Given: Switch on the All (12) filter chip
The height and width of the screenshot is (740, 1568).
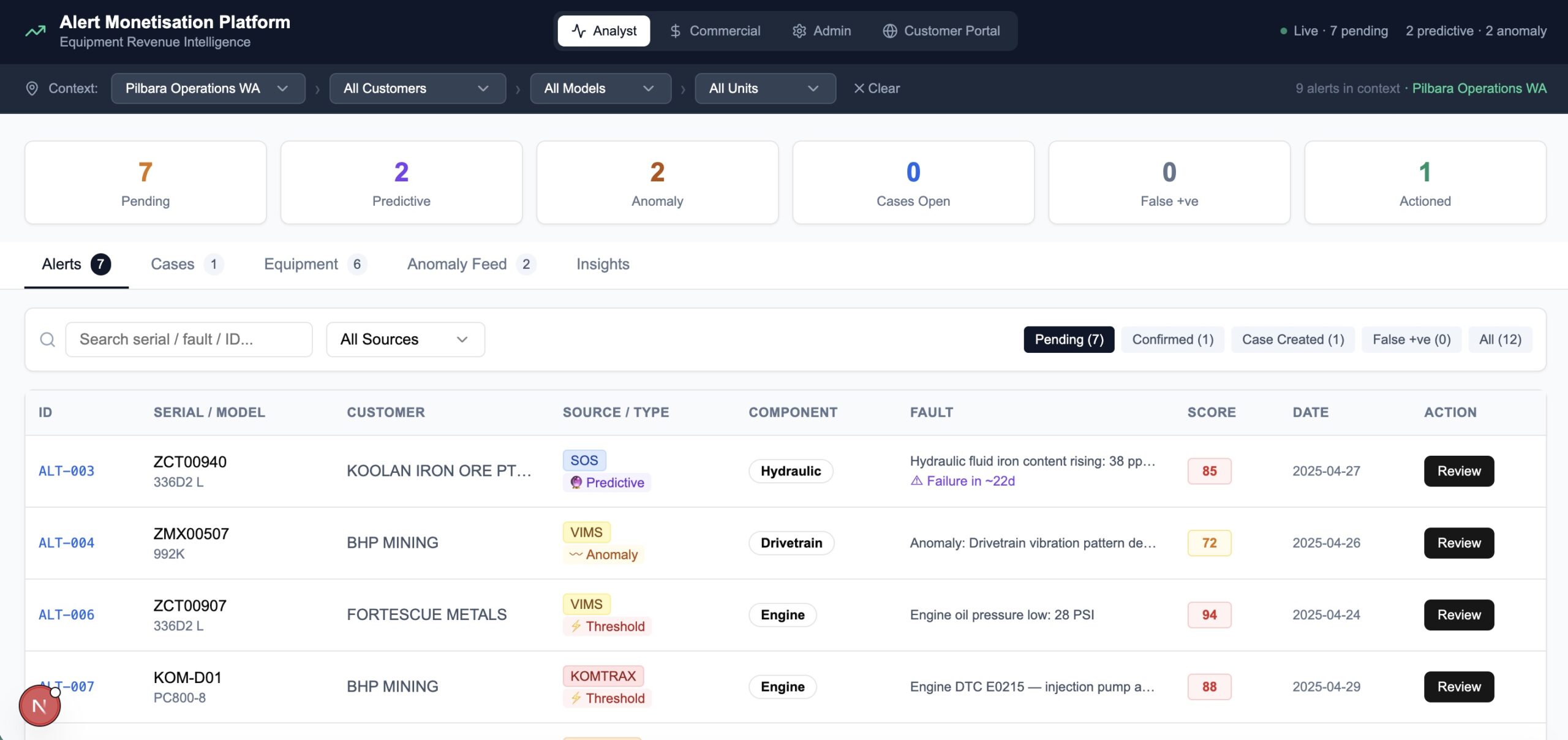Looking at the screenshot, I should (1500, 339).
